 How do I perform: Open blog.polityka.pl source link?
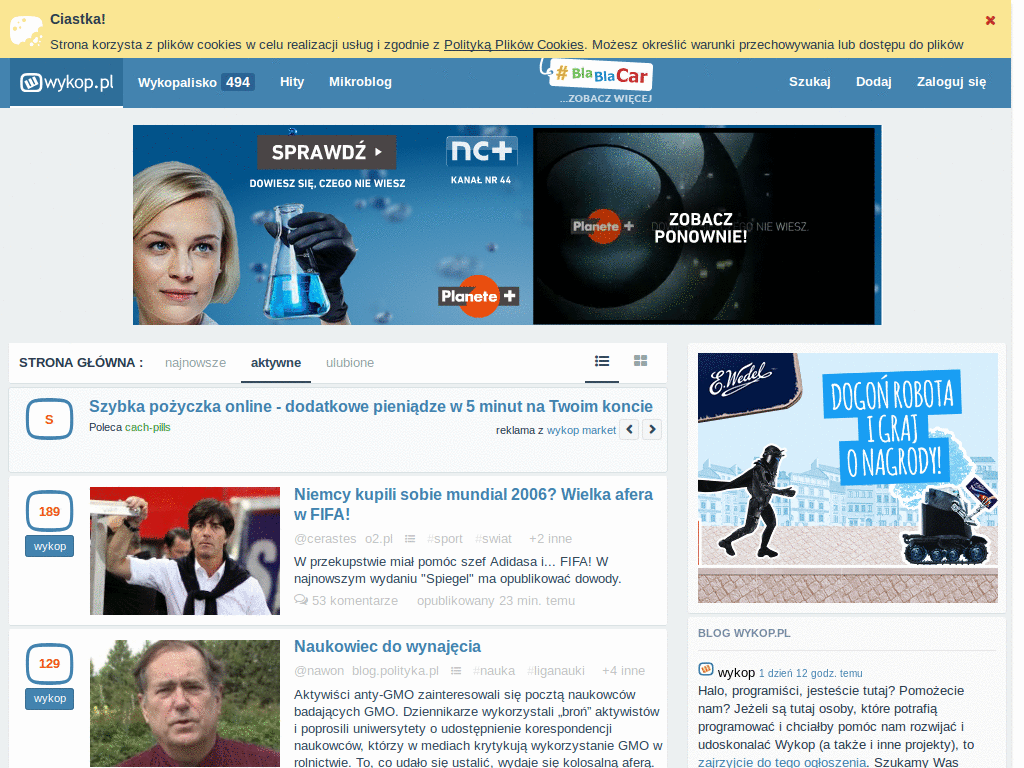click(x=395, y=671)
